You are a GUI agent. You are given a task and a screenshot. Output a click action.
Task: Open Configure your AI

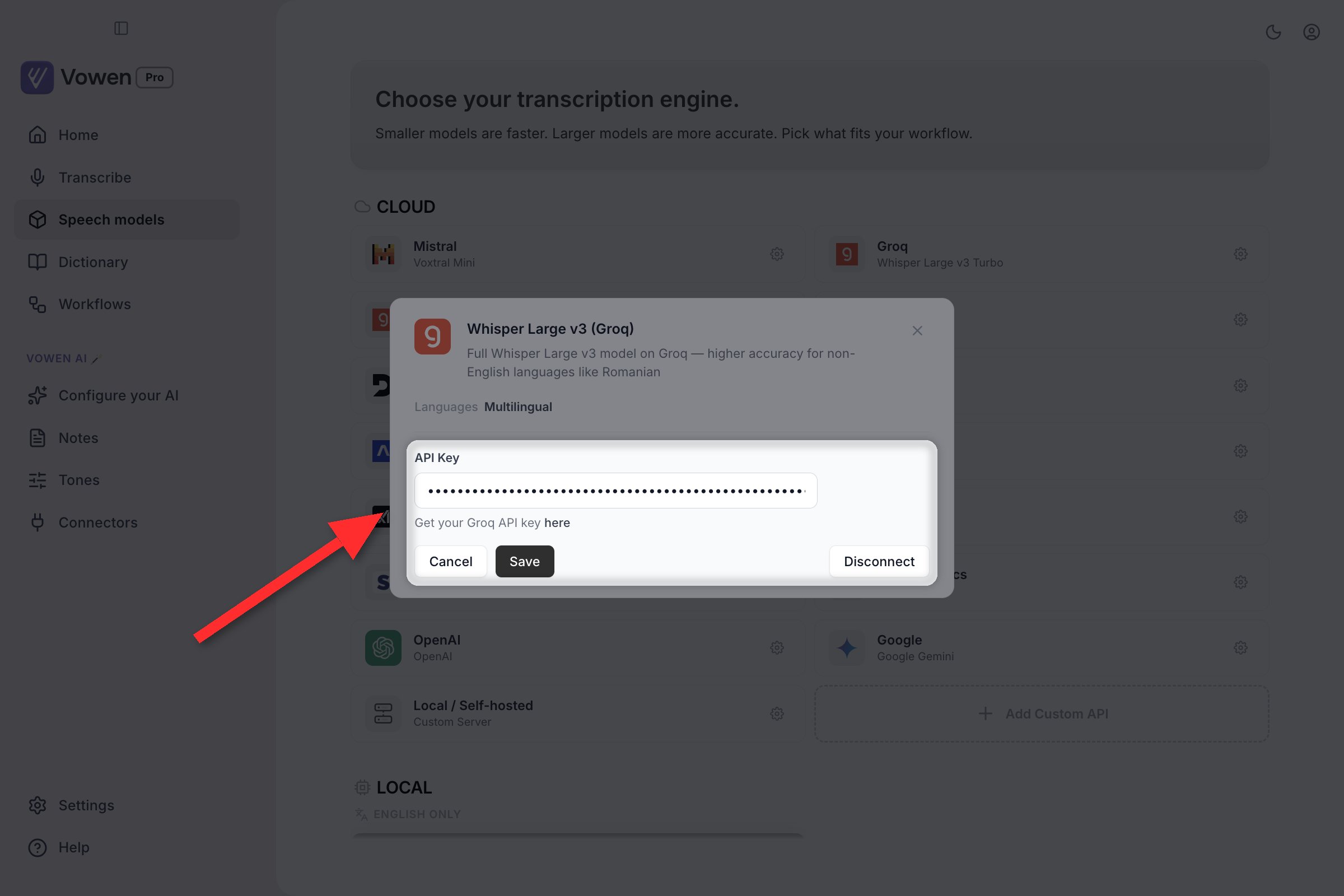click(x=127, y=395)
